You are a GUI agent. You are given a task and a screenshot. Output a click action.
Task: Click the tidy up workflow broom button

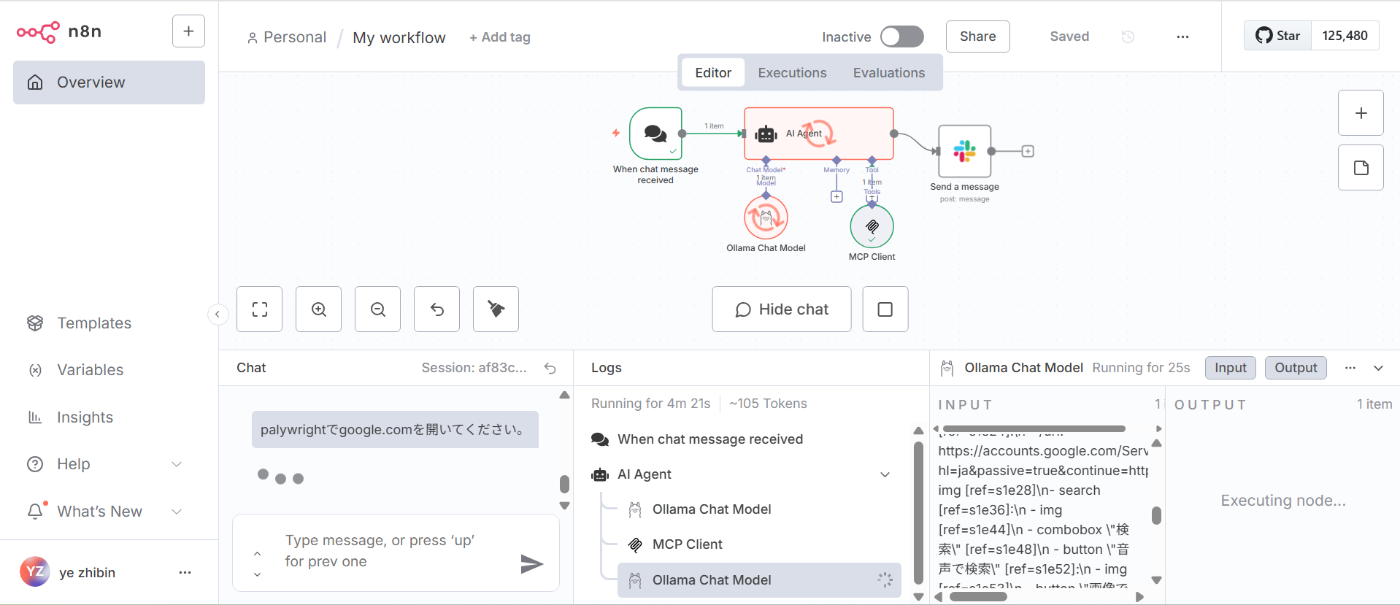click(496, 309)
